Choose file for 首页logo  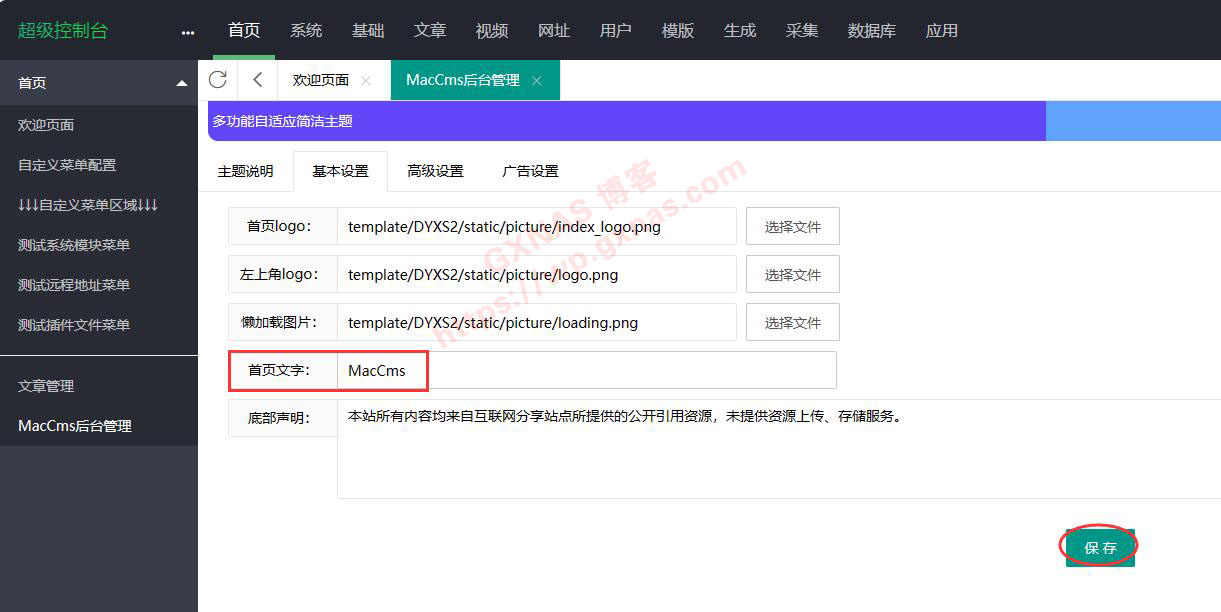point(792,227)
